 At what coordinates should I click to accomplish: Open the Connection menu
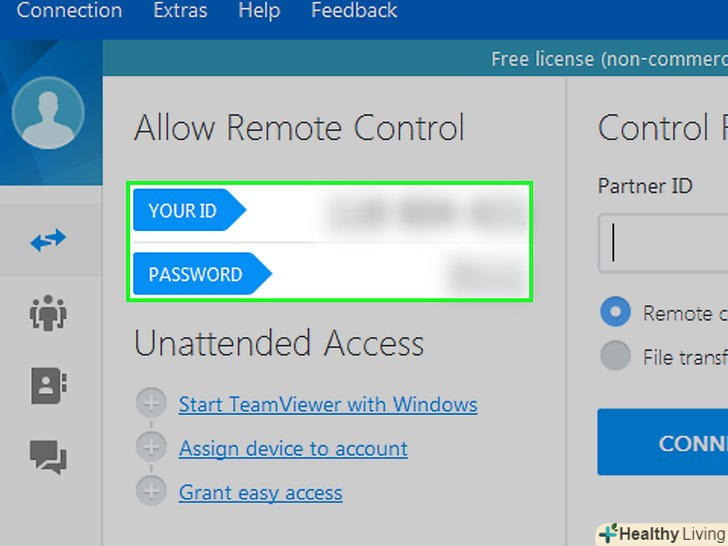[69, 12]
